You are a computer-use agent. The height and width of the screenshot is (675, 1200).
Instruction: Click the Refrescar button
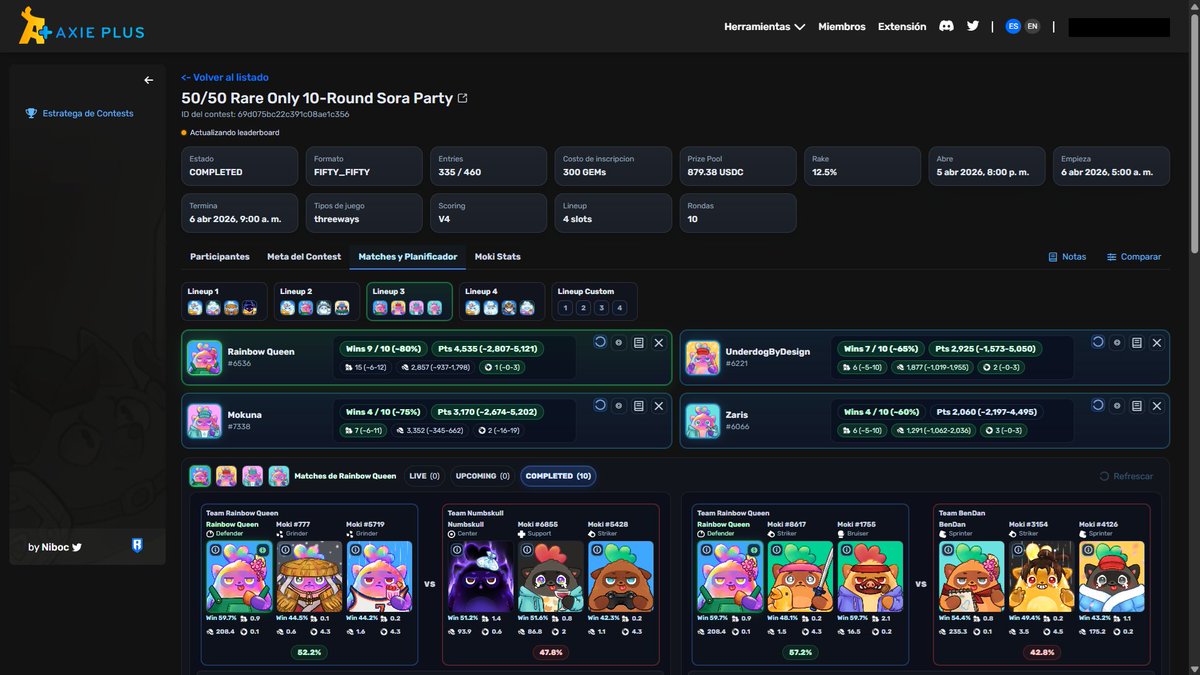click(1126, 476)
